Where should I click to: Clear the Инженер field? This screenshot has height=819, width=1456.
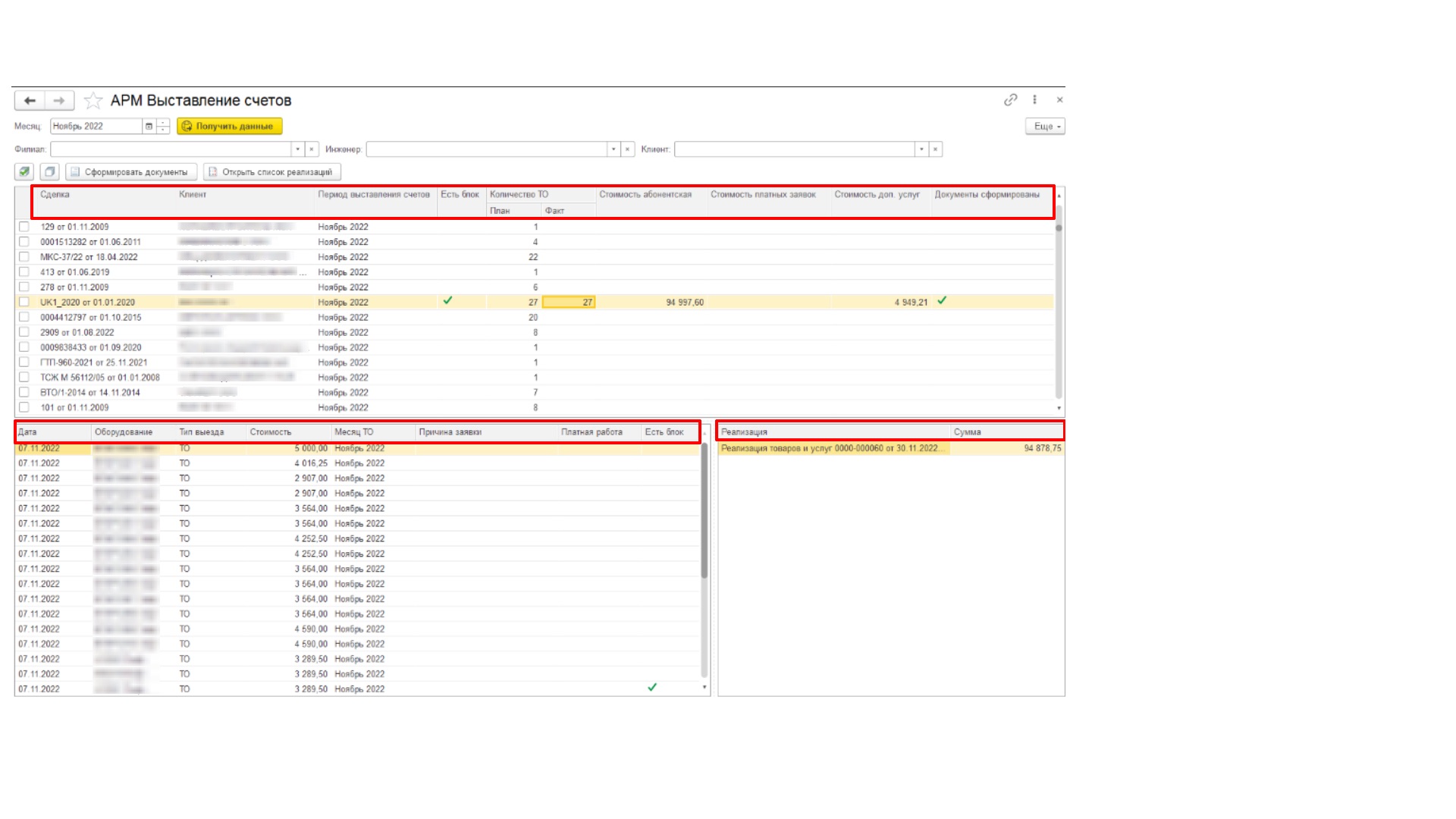(627, 149)
